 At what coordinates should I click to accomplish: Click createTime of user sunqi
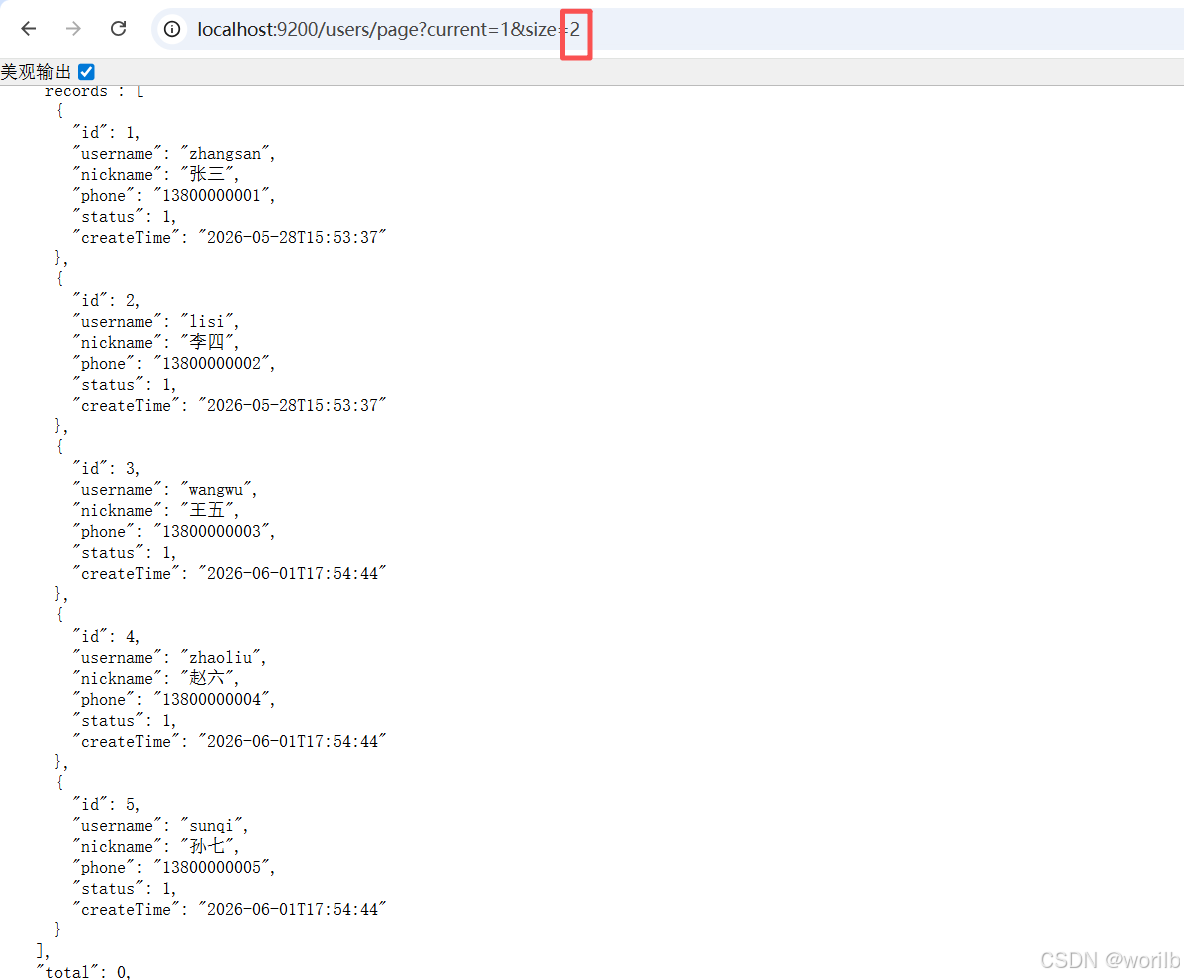[x=230, y=910]
